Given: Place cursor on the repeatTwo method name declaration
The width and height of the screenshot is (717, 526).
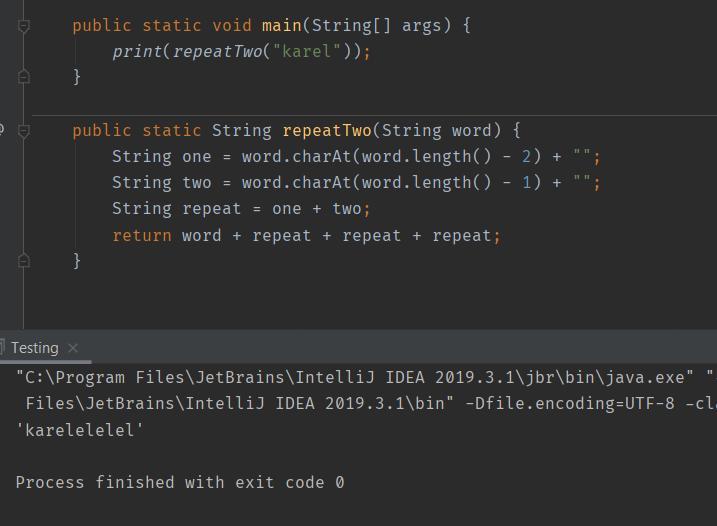Looking at the screenshot, I should 327,131.
